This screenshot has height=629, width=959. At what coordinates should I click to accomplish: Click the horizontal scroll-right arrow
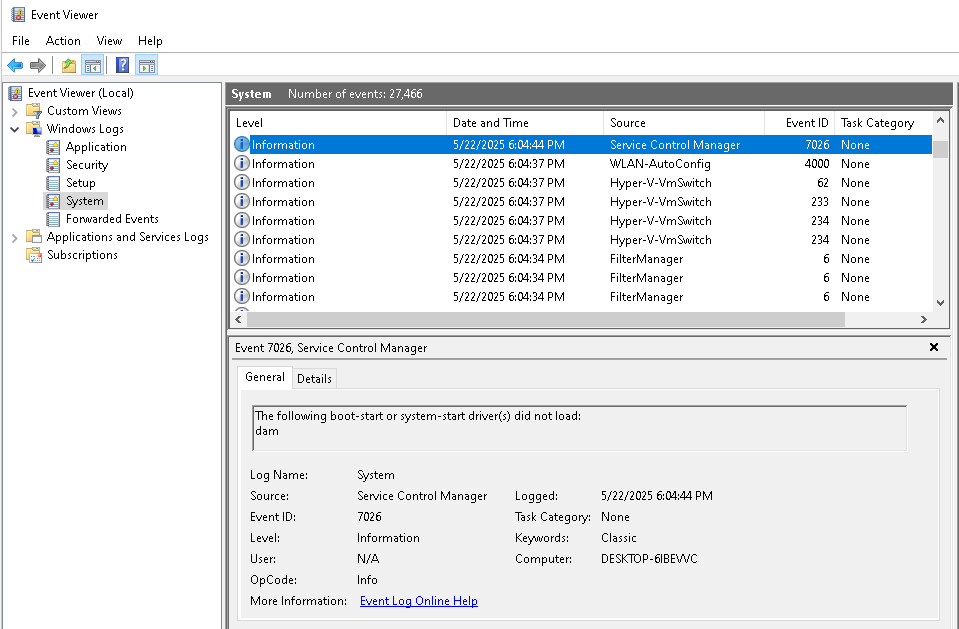point(924,319)
